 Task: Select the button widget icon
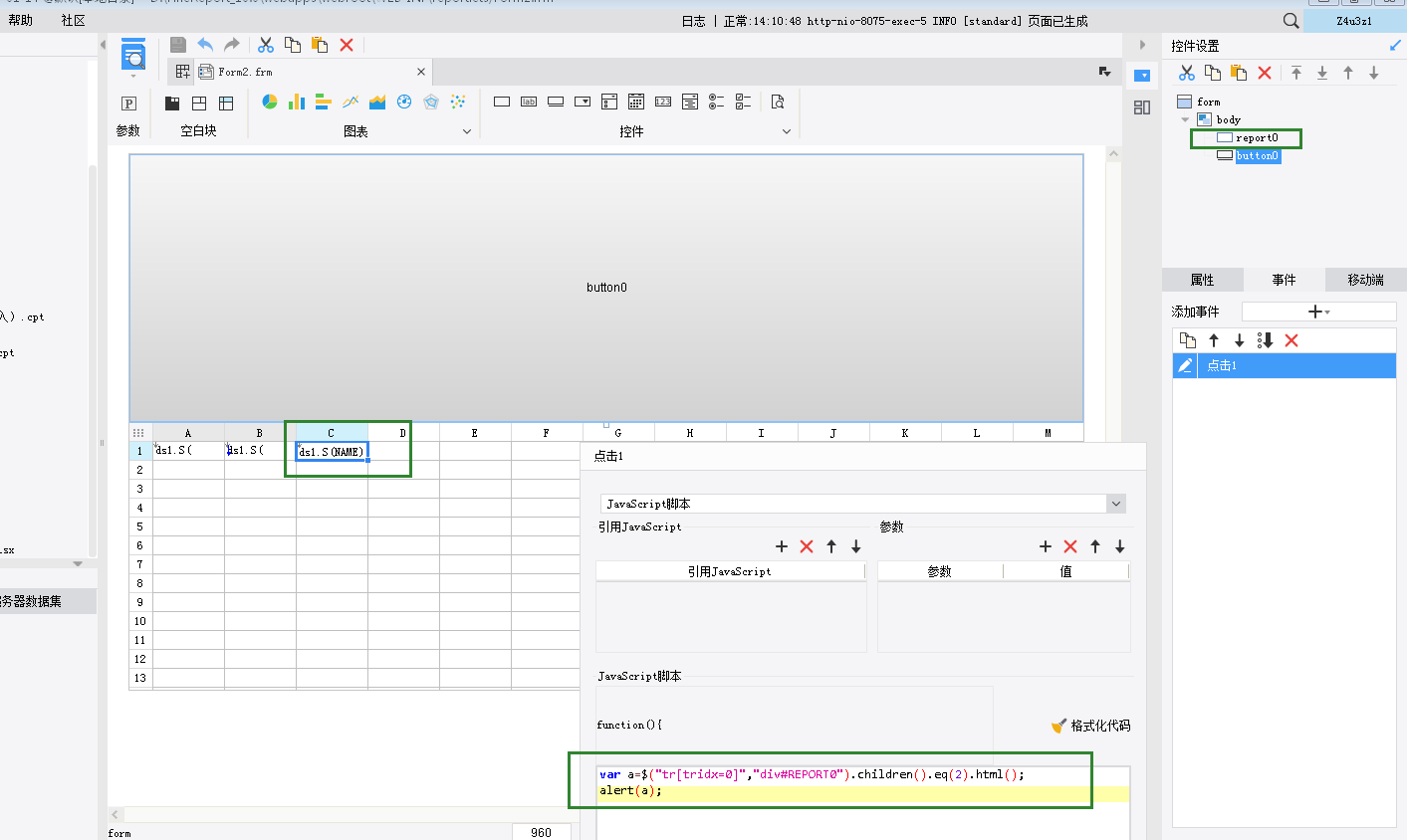click(x=556, y=102)
